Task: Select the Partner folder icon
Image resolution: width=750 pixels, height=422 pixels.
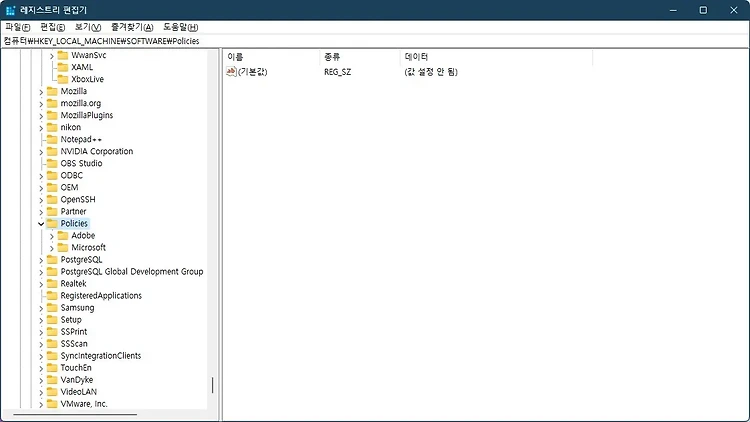Action: coord(52,211)
